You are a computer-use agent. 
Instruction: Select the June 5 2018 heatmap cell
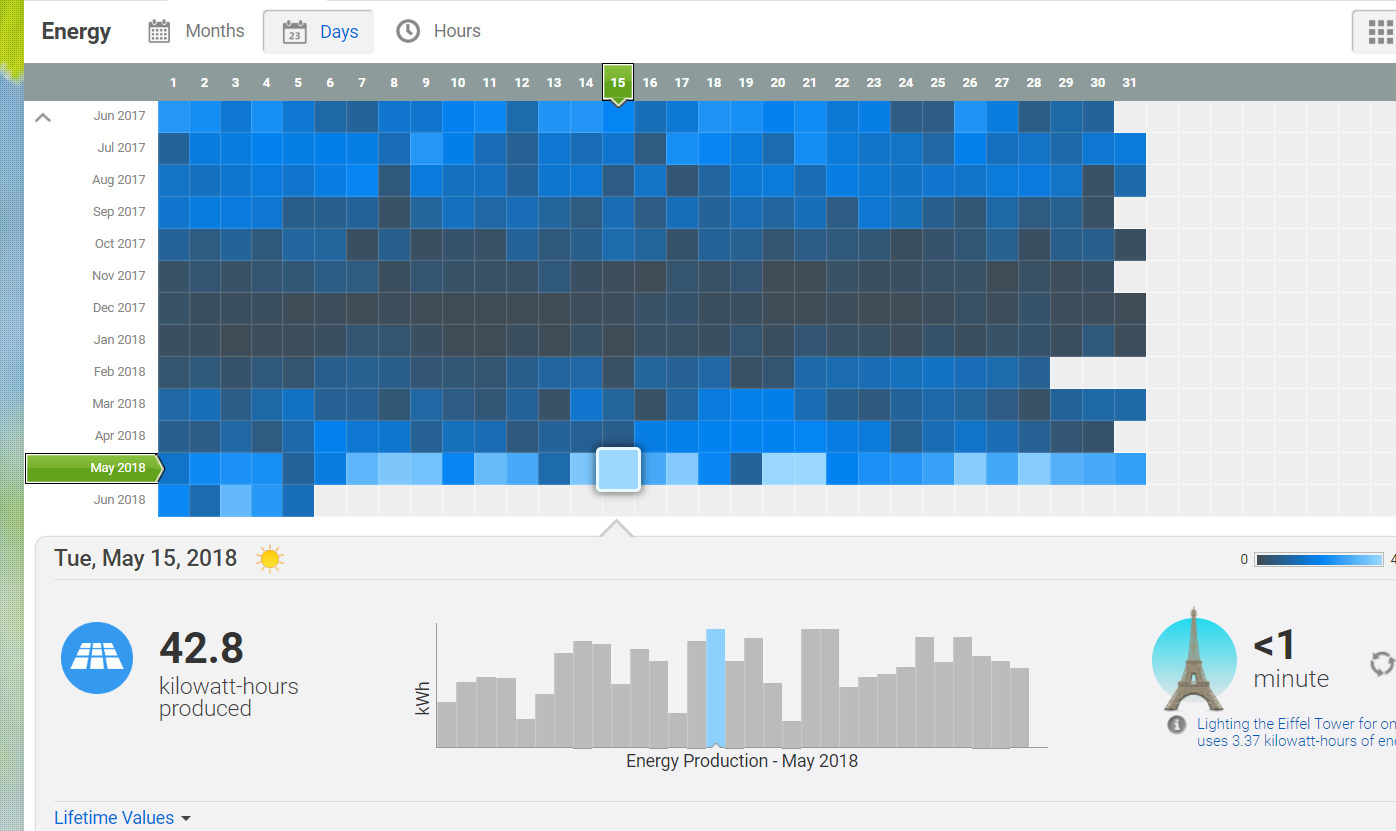(298, 501)
